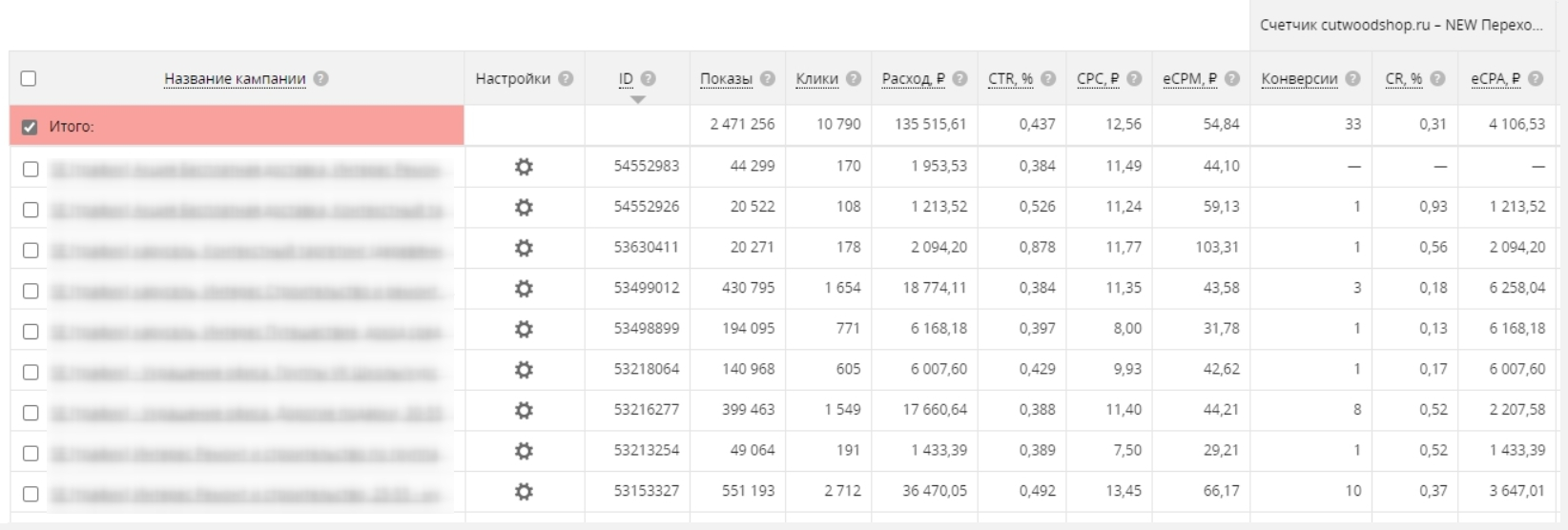1568x530 pixels.
Task: Sort table by Клики column
Action: tap(817, 79)
